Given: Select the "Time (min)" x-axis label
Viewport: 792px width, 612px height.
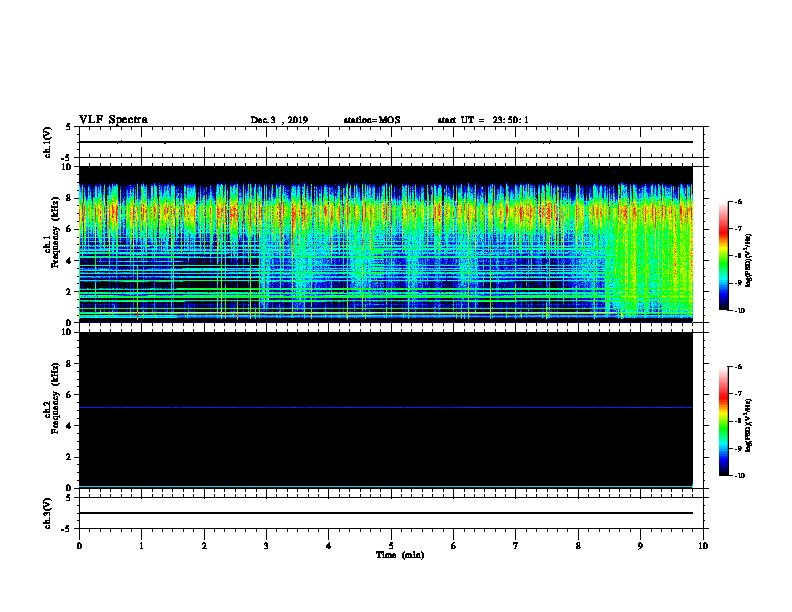Looking at the screenshot, I should [x=400, y=555].
